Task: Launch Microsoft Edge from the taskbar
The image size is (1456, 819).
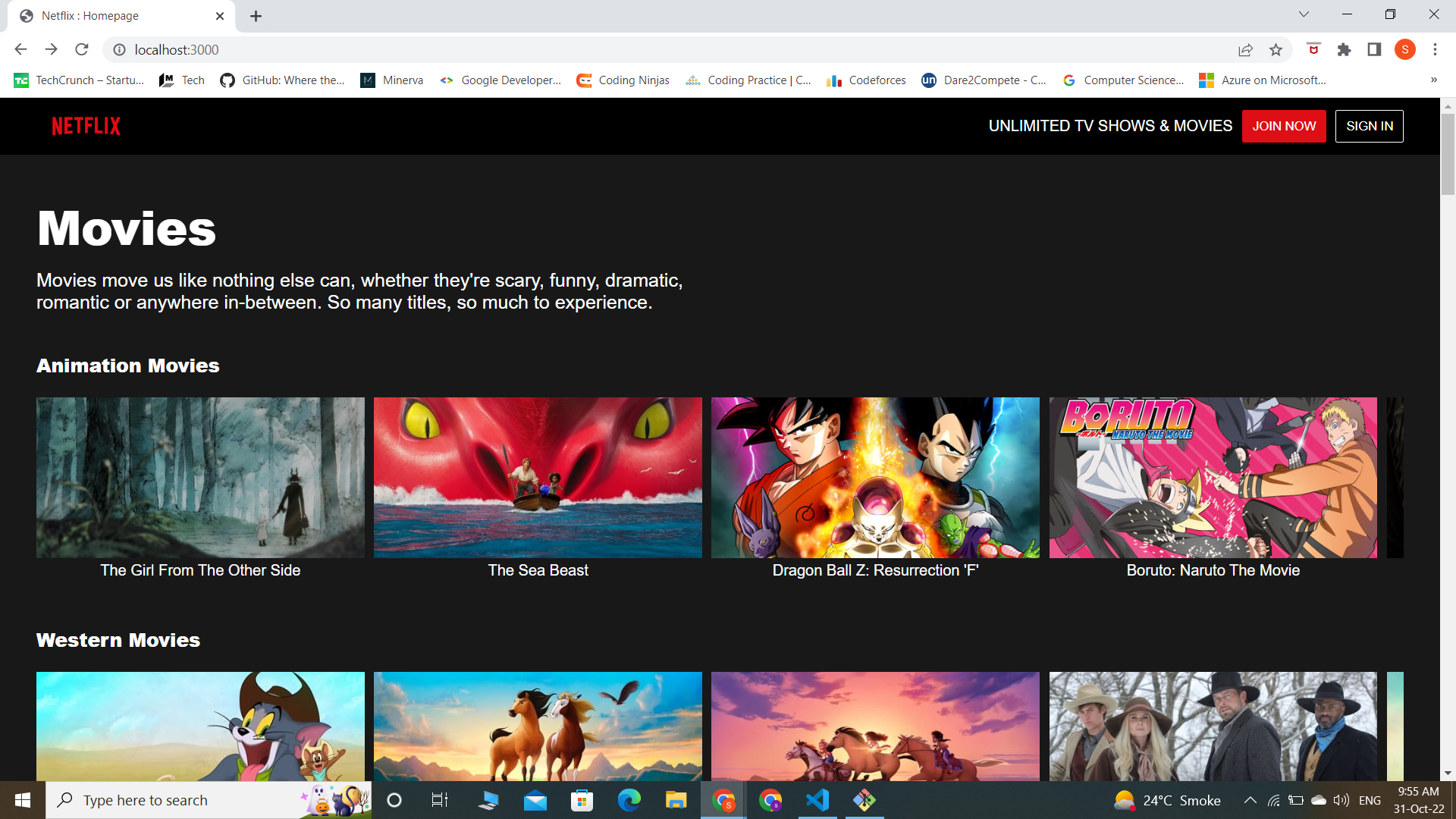Action: [629, 800]
